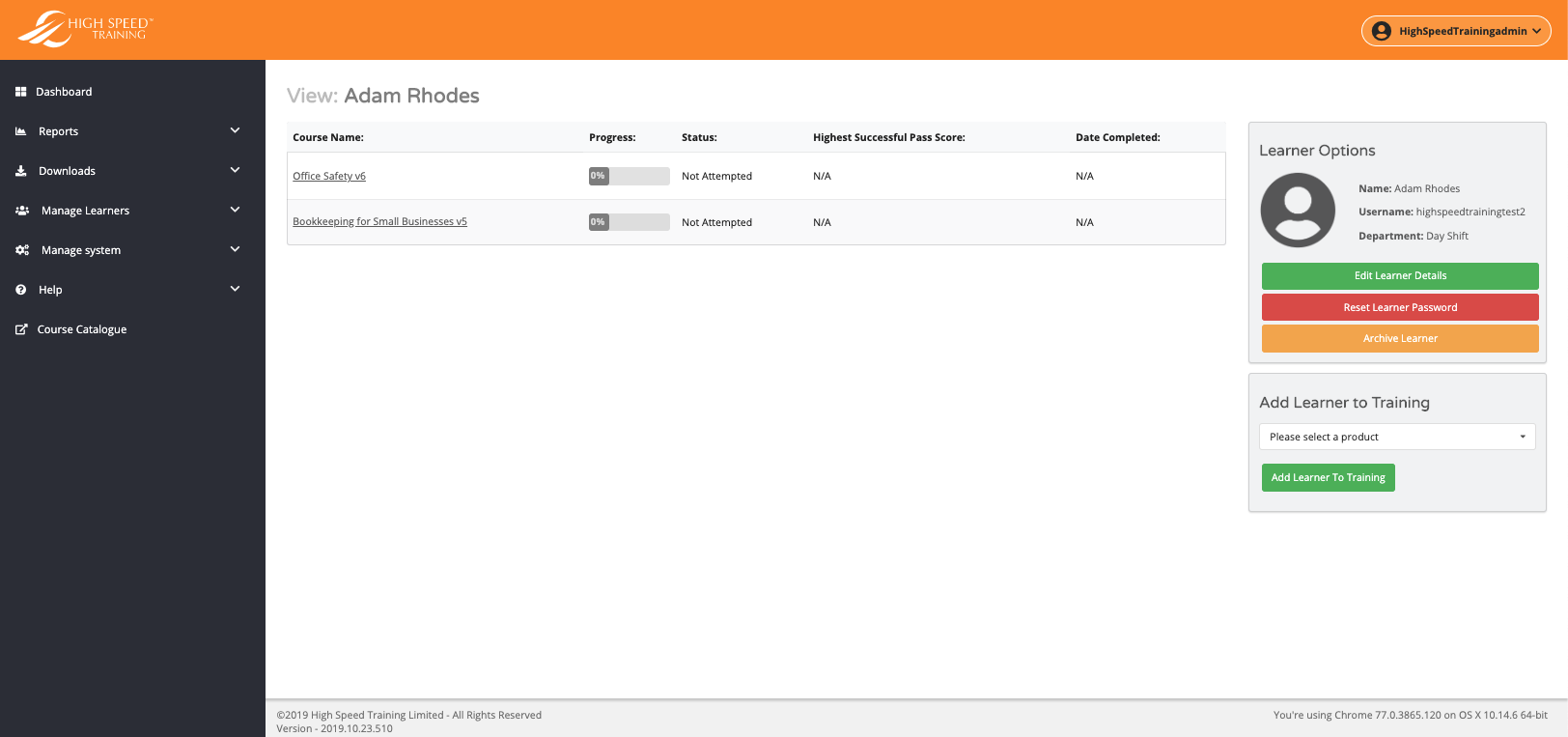Go to the Dashboard menu item
The width and height of the screenshot is (1568, 737).
65,92
